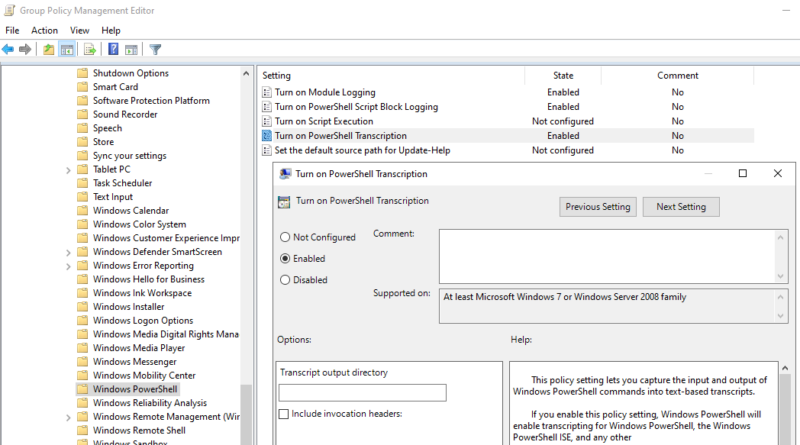This screenshot has width=800, height=445.
Task: Select the Turn on Module Logging setting
Action: pyautogui.click(x=325, y=92)
